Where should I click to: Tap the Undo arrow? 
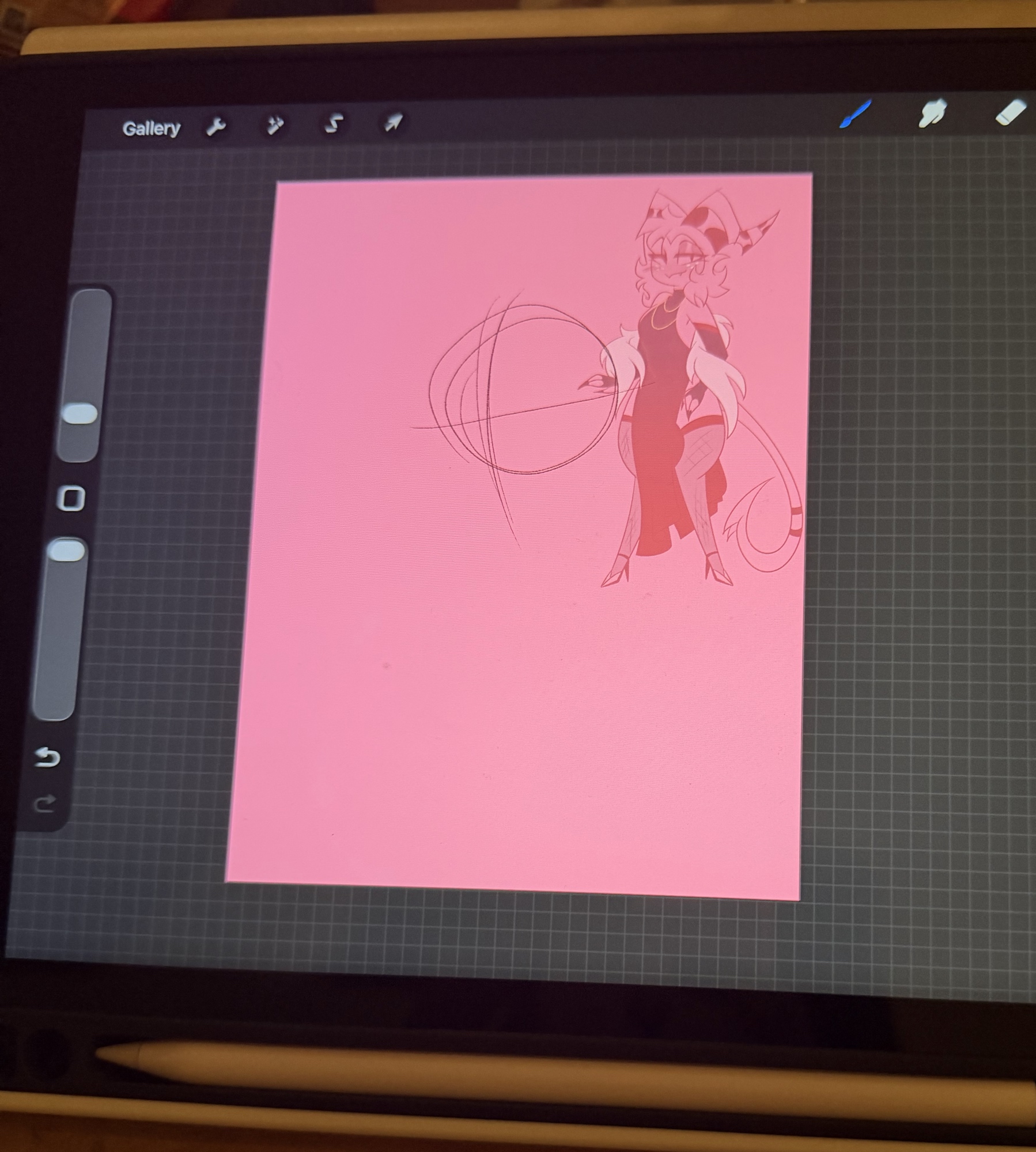47,757
